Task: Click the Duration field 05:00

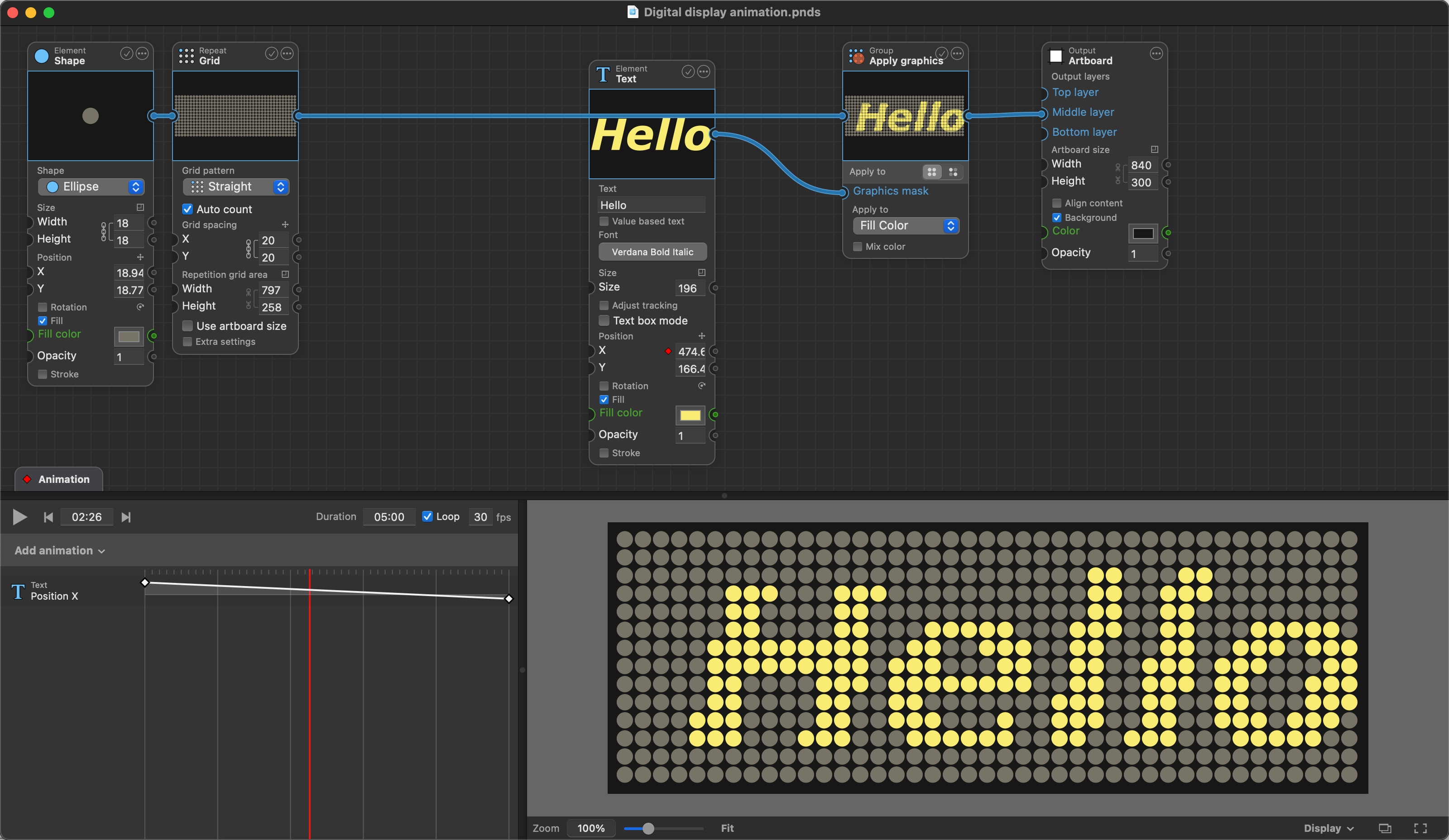Action: (x=389, y=517)
